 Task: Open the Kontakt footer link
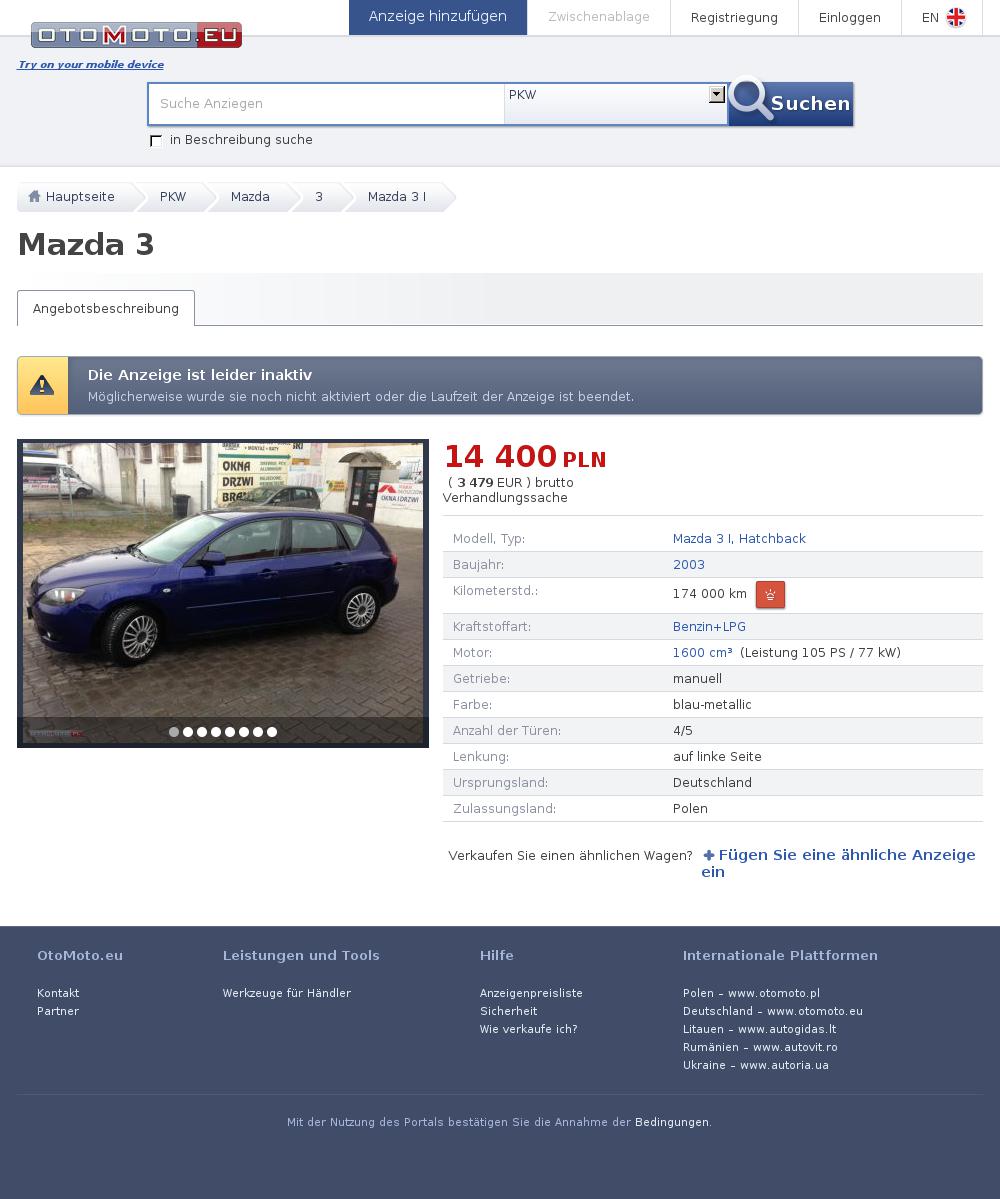coord(58,993)
